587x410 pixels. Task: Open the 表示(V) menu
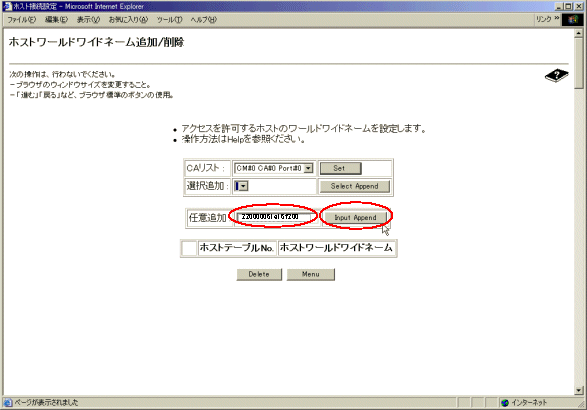click(x=88, y=20)
